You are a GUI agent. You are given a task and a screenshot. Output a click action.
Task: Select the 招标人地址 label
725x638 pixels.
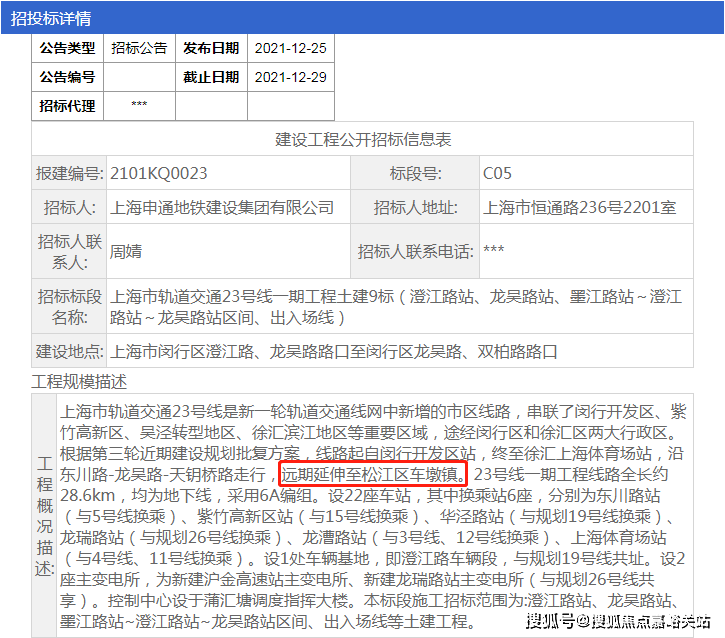[415, 208]
